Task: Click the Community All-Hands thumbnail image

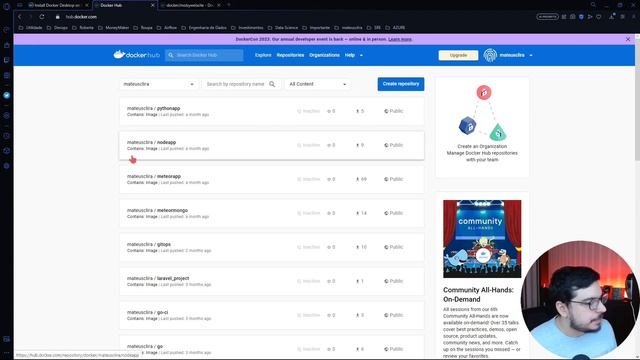Action: point(482,239)
